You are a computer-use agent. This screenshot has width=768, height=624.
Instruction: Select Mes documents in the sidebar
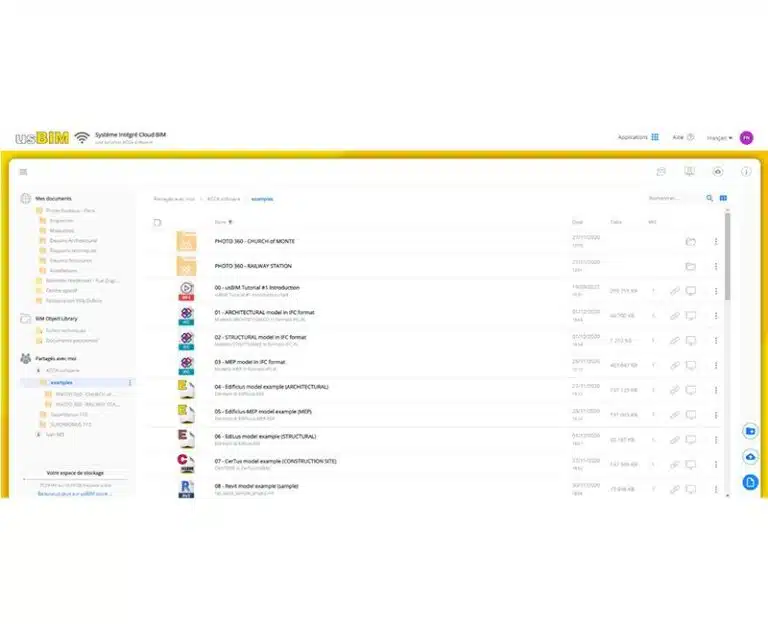coord(52,198)
